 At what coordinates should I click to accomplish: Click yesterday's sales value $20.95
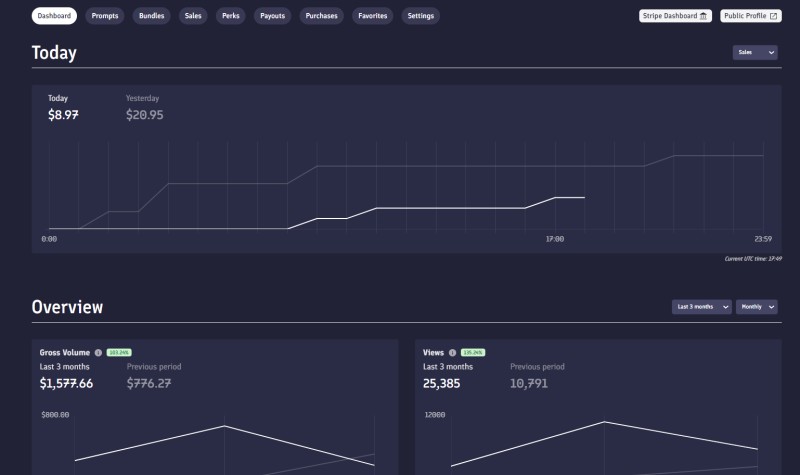click(145, 115)
